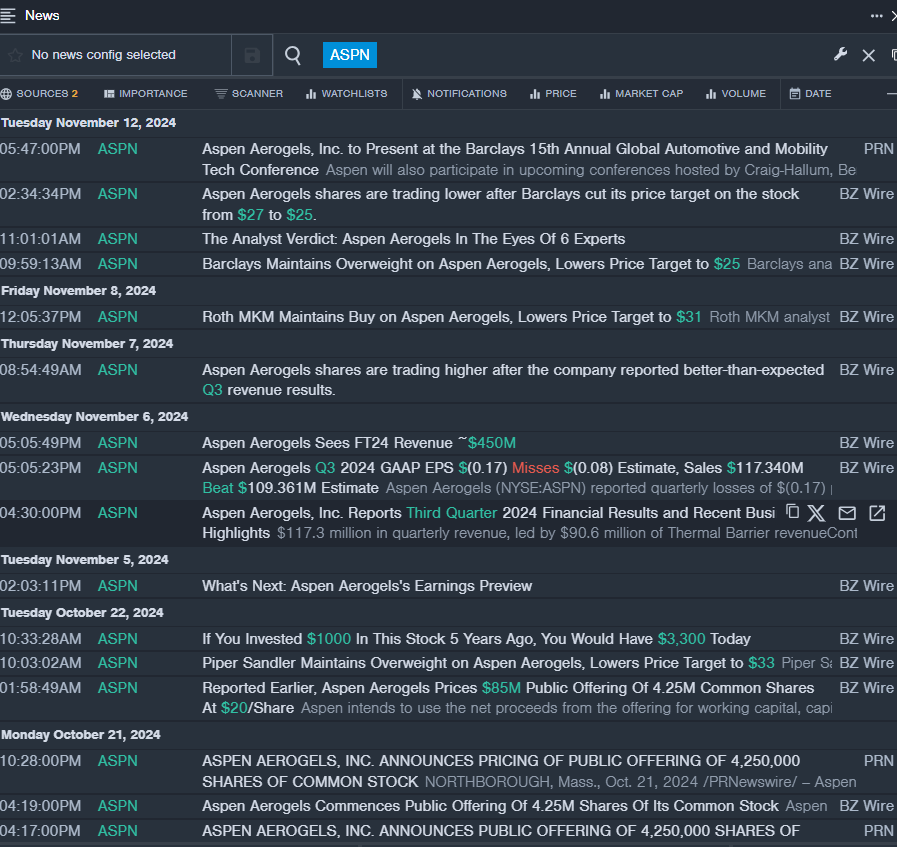Open the three-dots more options menu

coord(876,16)
